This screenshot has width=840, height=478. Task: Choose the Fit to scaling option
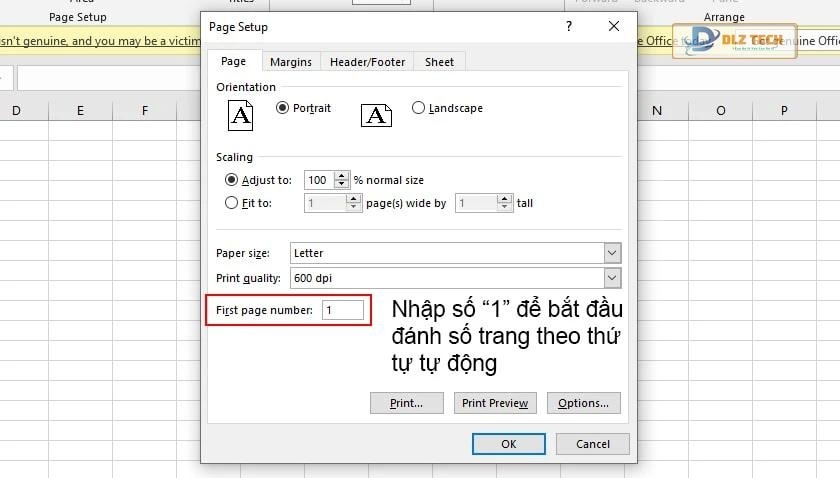coord(231,203)
